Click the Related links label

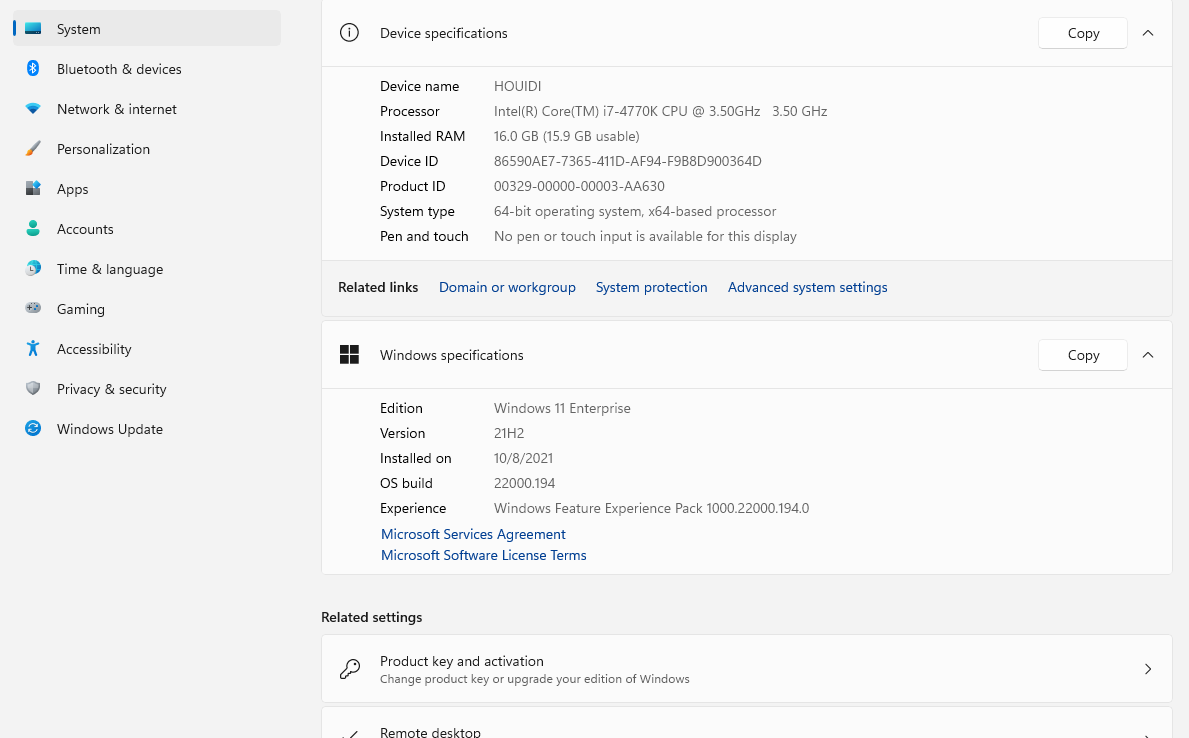(378, 287)
